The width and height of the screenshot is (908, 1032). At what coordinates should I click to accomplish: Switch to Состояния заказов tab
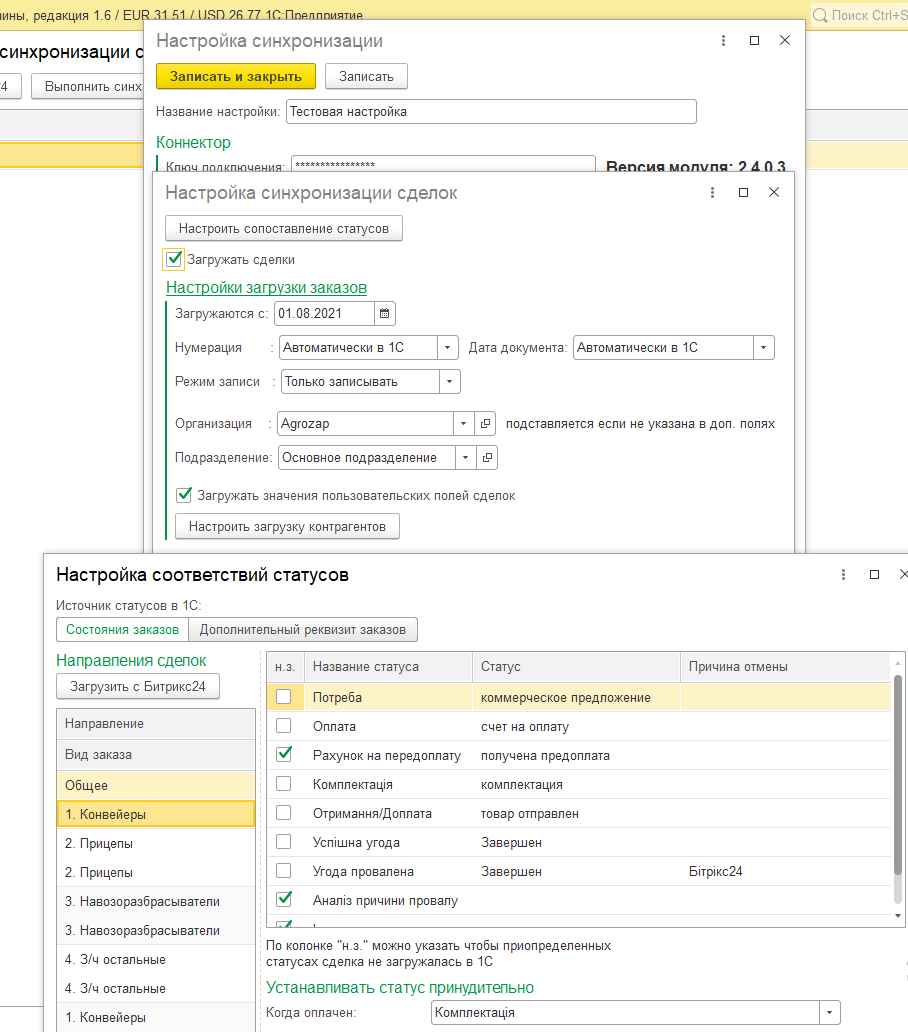[x=122, y=630]
